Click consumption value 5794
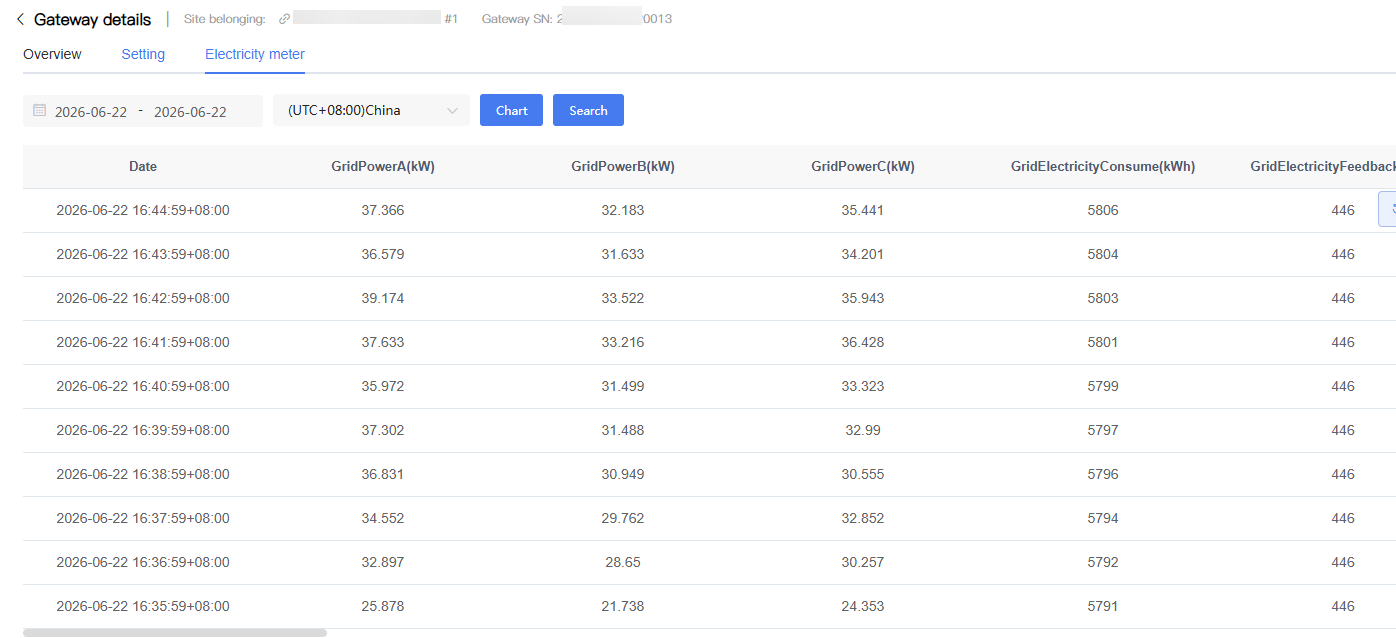 (x=1103, y=519)
